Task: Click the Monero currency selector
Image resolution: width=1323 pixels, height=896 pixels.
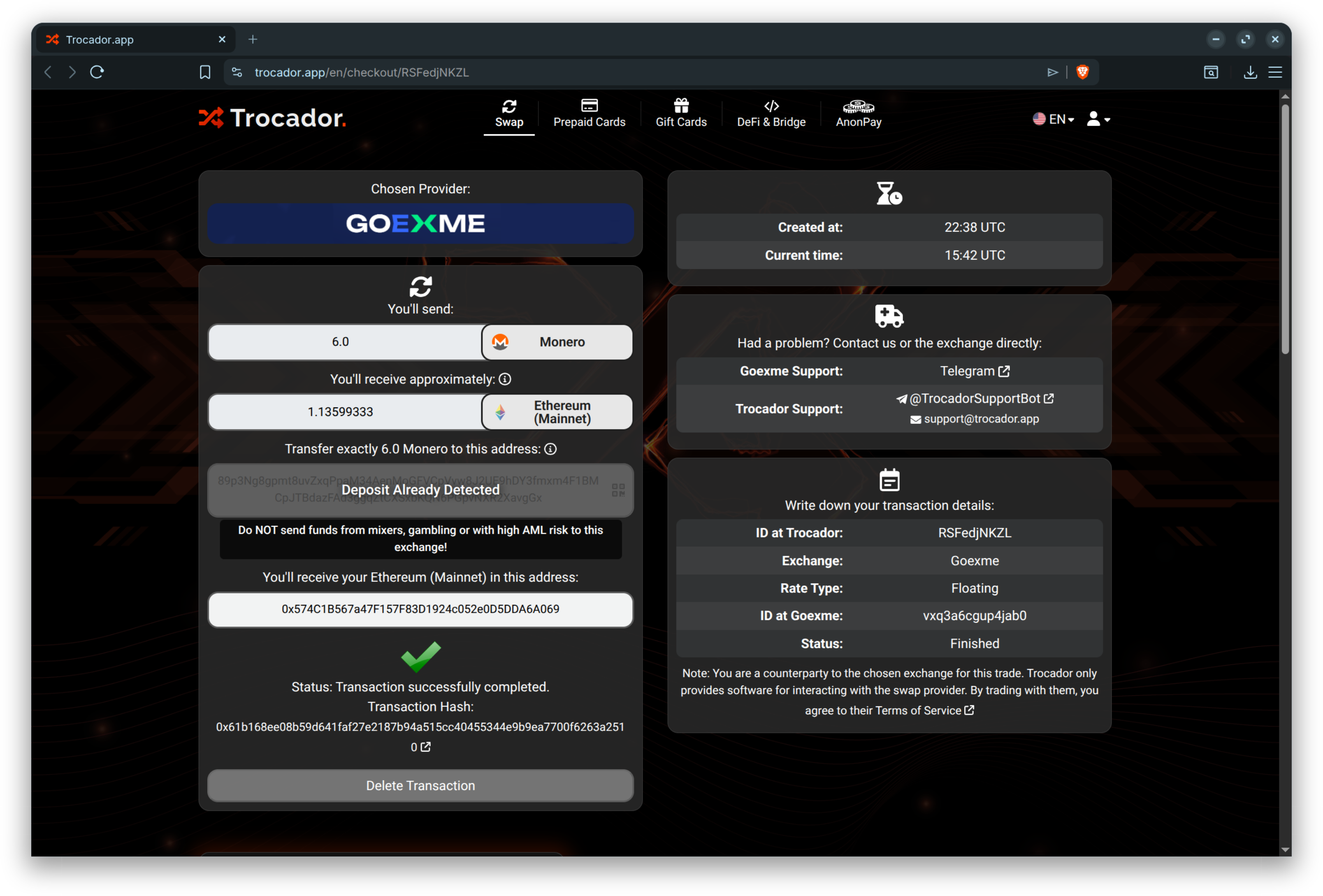Action: 557,342
